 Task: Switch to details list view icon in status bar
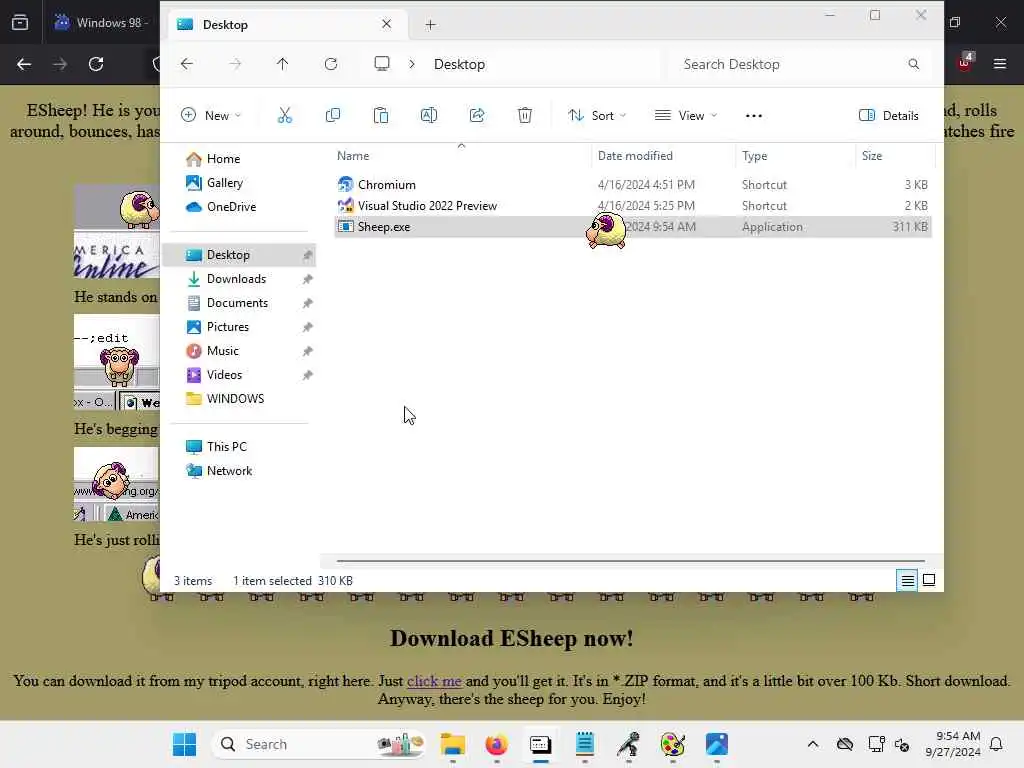point(908,580)
